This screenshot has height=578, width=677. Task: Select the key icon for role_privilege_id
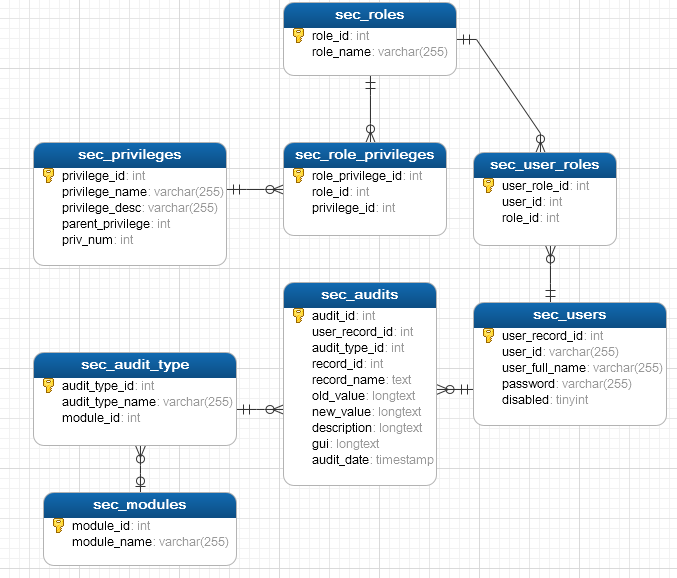[298, 175]
